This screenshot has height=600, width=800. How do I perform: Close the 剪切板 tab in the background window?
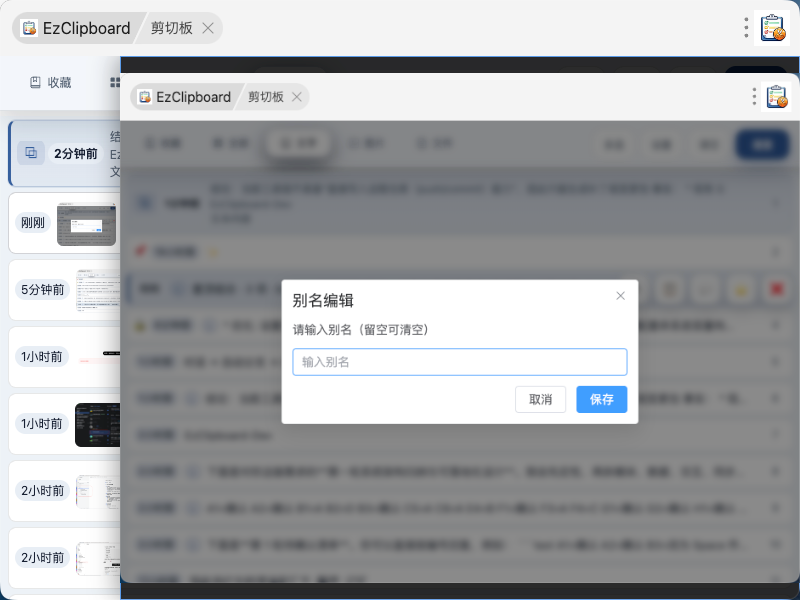pos(208,28)
